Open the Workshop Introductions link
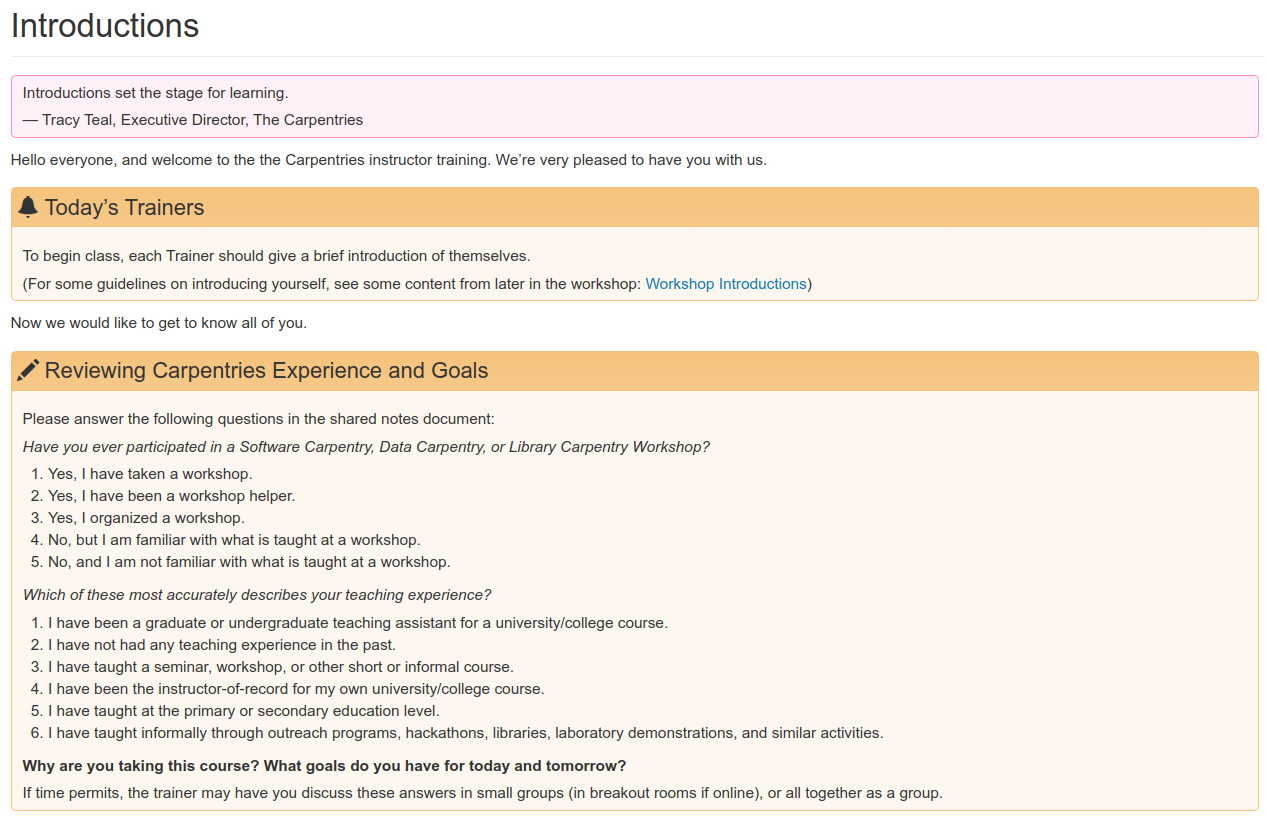 725,284
